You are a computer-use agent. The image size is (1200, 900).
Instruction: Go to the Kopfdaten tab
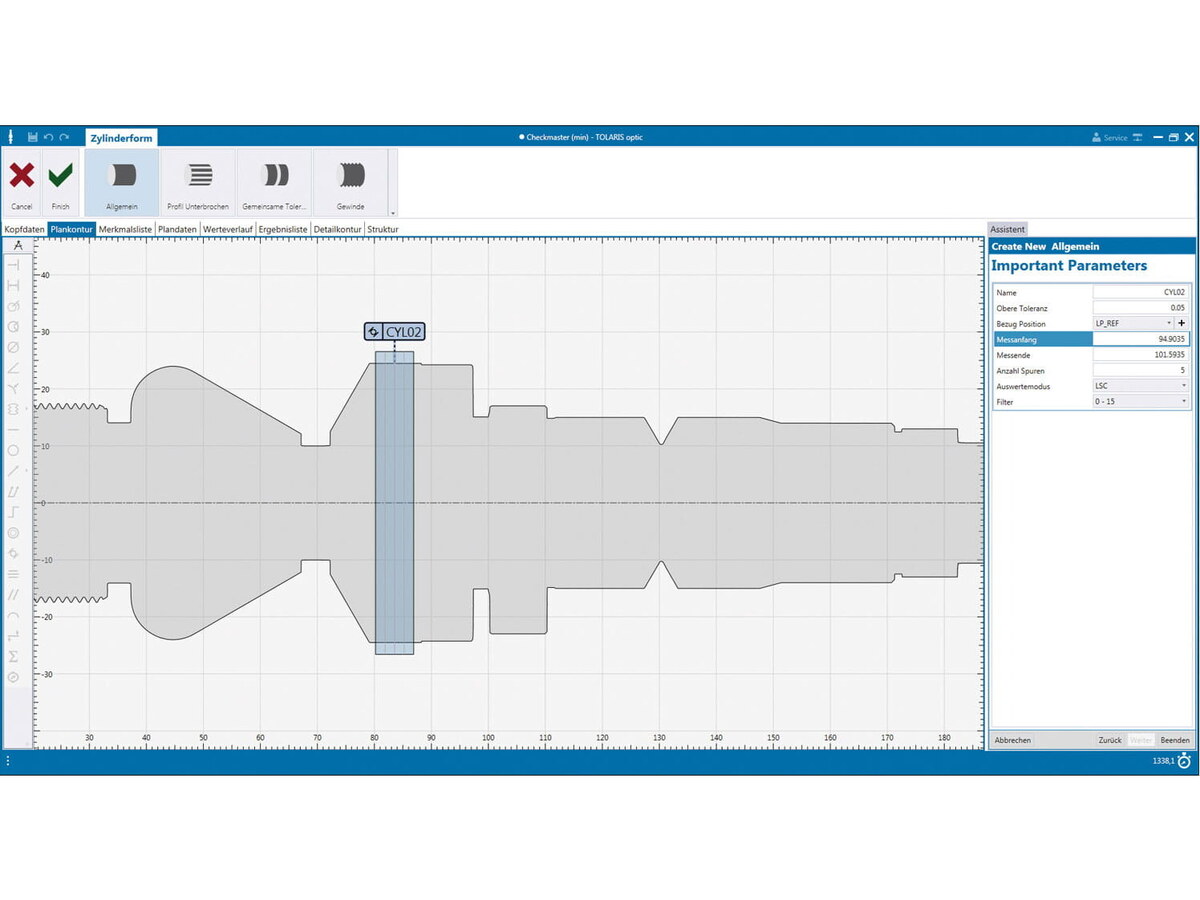(24, 229)
